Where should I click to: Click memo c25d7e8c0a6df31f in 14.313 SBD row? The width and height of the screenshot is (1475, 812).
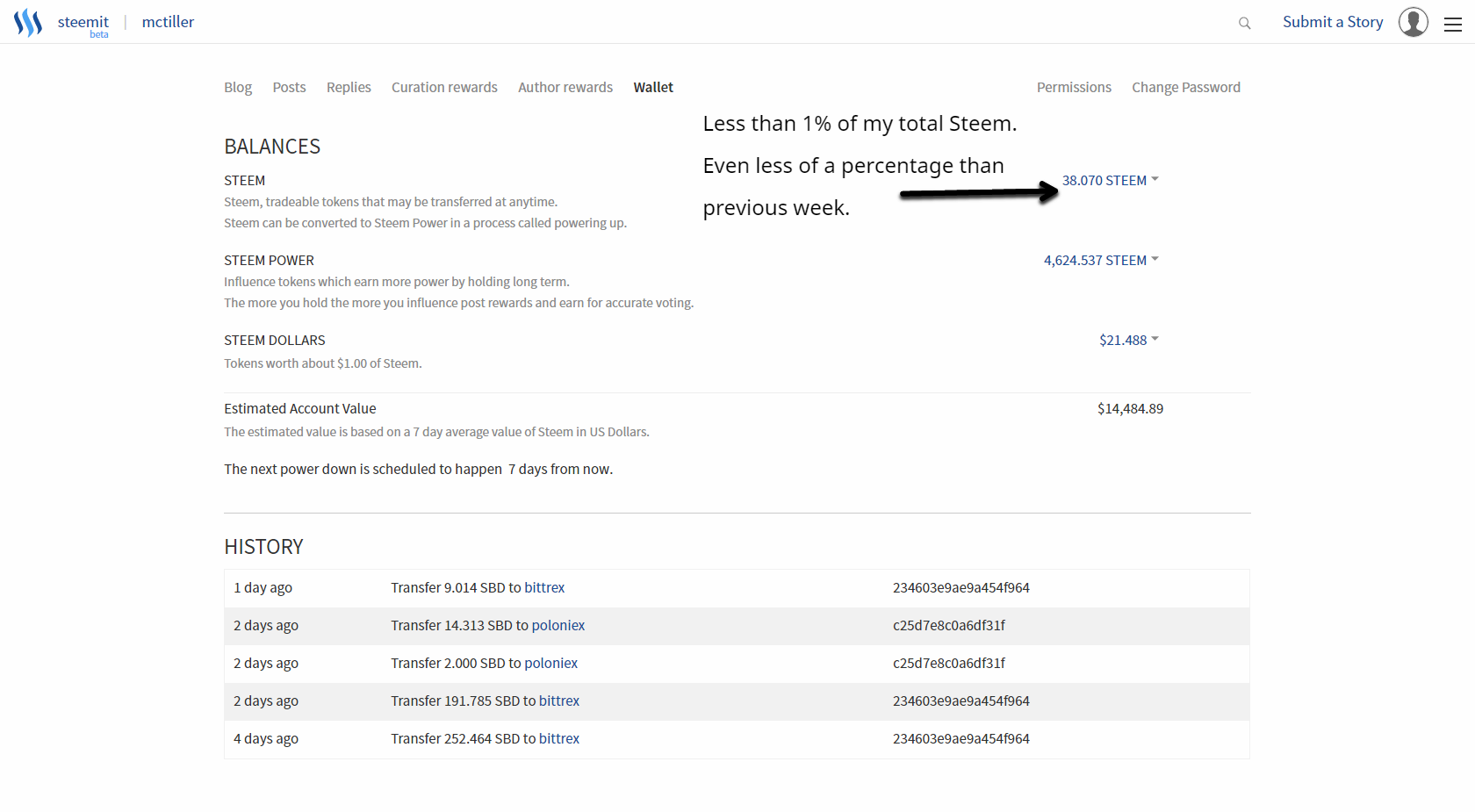click(949, 625)
